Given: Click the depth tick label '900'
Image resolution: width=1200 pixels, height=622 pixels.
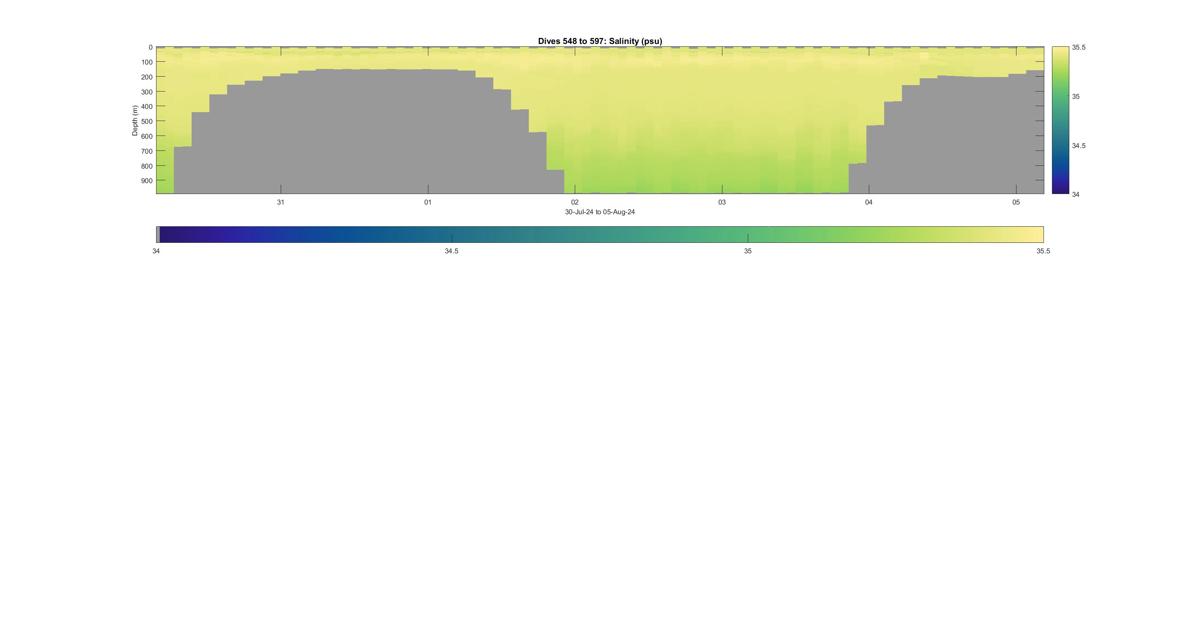Looking at the screenshot, I should tap(146, 181).
